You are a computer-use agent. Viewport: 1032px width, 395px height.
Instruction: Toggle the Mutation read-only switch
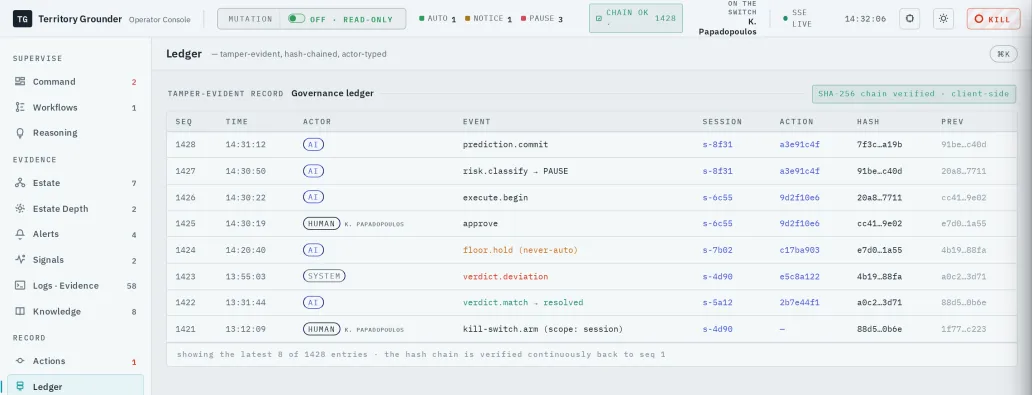tap(296, 18)
